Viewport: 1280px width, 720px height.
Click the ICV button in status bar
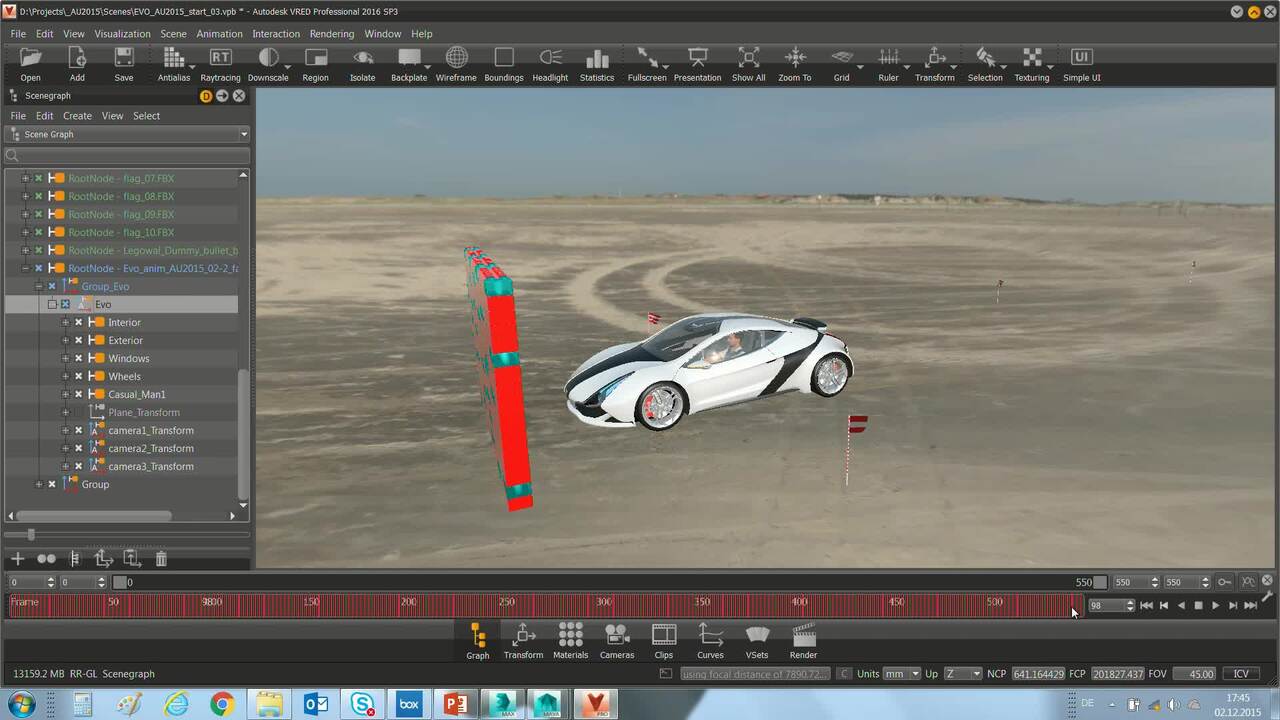click(1242, 674)
